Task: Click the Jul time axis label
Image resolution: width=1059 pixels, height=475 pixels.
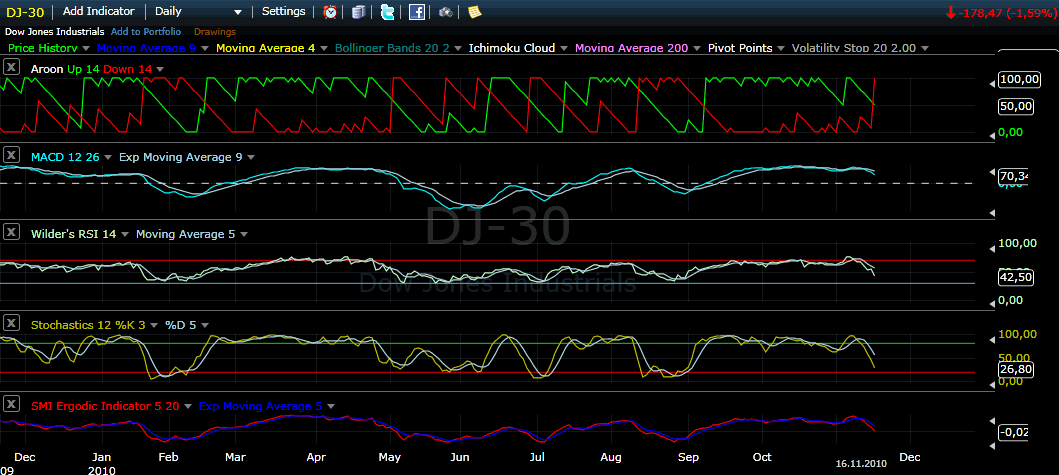Action: [x=538, y=457]
